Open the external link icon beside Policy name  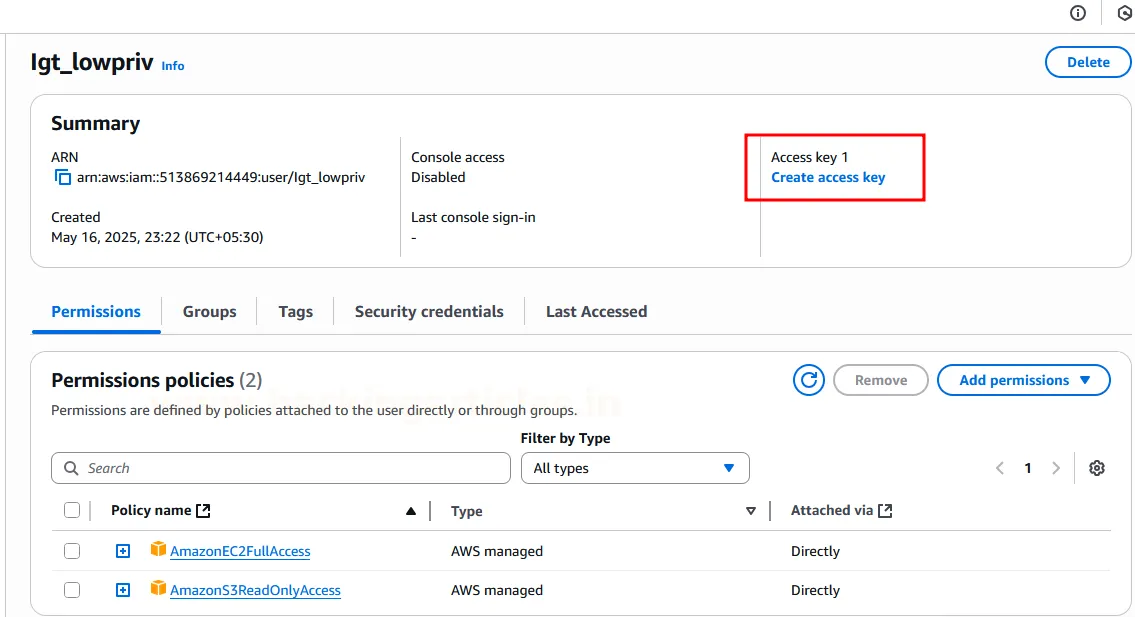(x=204, y=511)
